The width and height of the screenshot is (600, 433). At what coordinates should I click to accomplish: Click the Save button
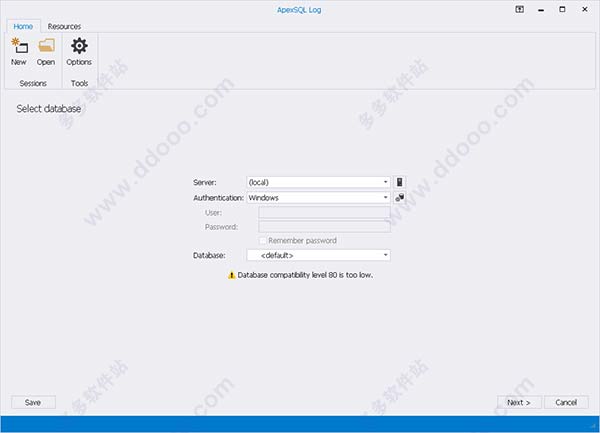coord(33,402)
